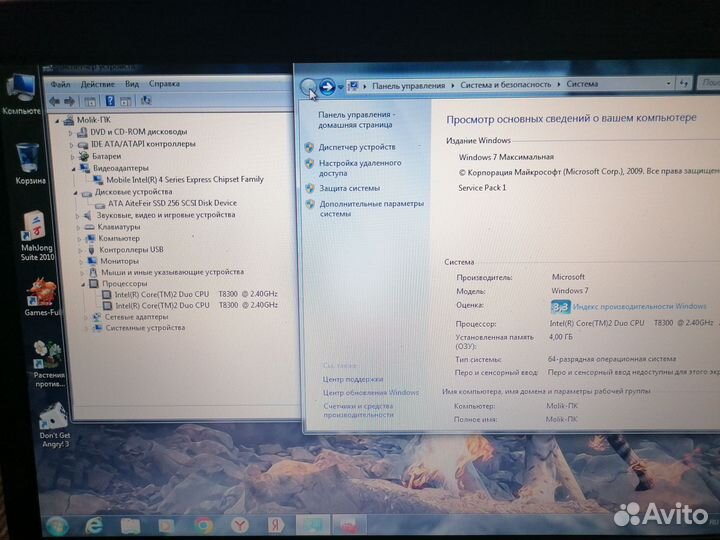The height and width of the screenshot is (540, 720).
Task: Open the Вид menu
Action: tap(132, 84)
